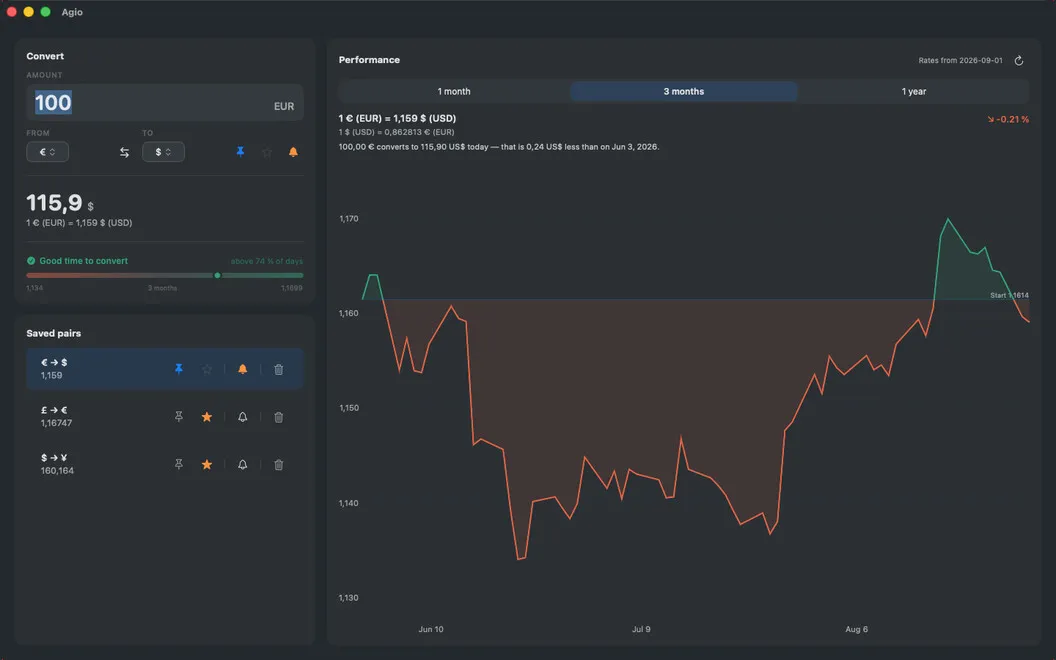
Task: Delete the £ → € saved pair
Action: click(278, 417)
